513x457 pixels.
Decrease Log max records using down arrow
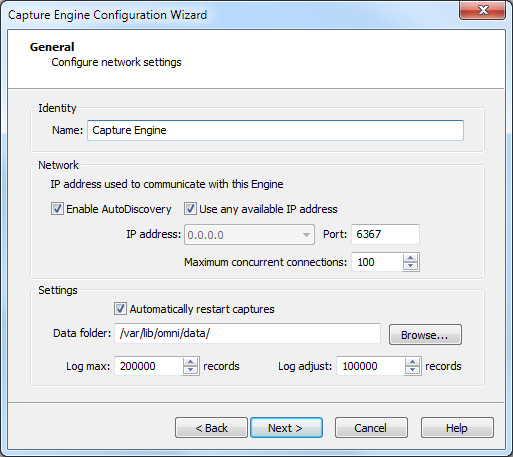point(190,370)
